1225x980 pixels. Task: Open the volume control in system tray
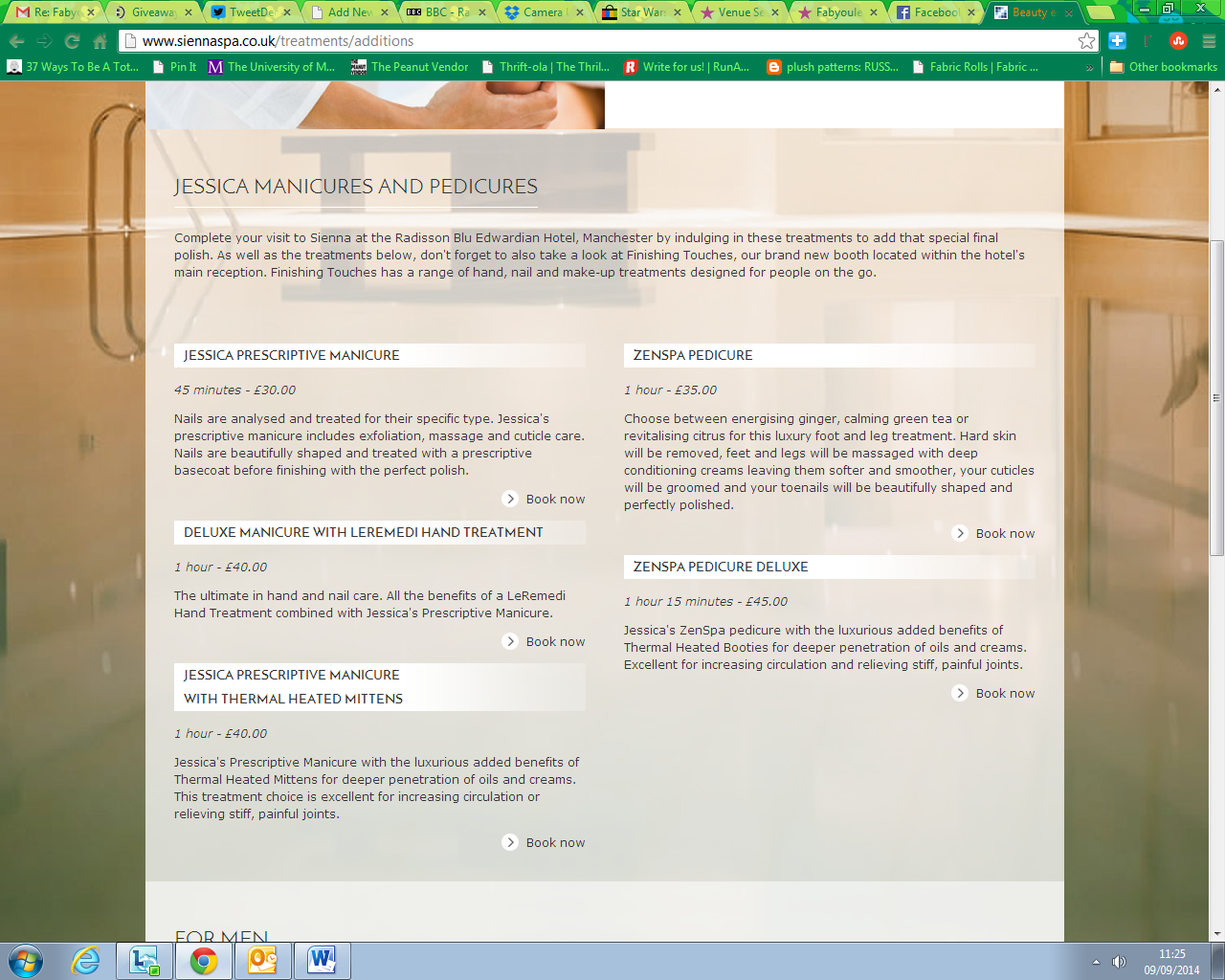[x=1119, y=962]
